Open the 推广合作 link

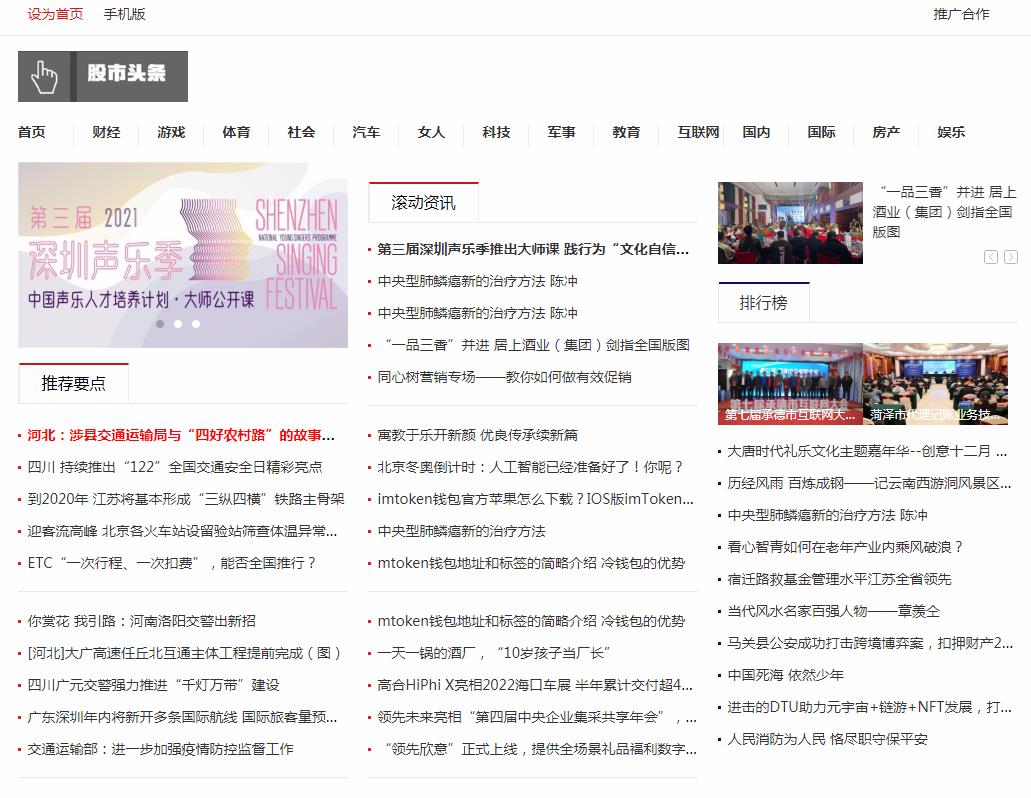coord(961,14)
